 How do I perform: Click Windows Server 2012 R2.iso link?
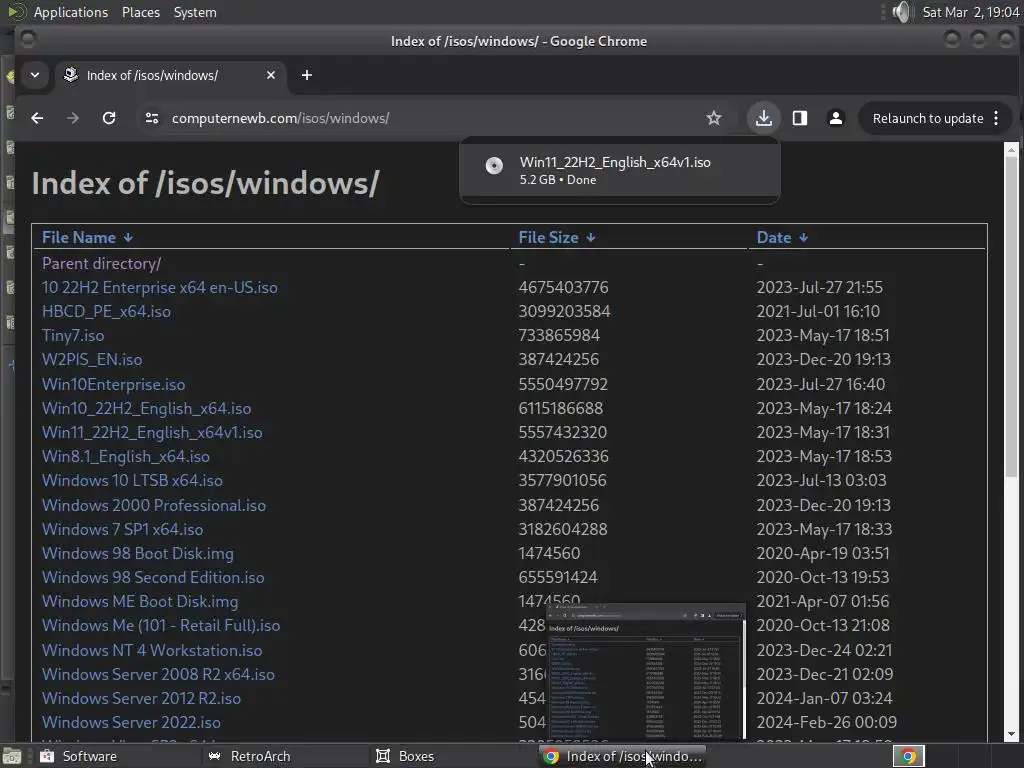coord(142,698)
